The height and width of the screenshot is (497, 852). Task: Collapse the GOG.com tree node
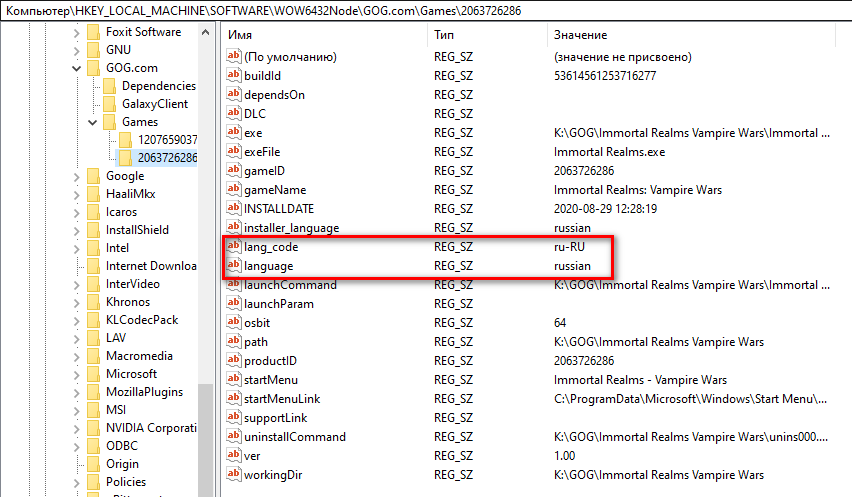coord(77,68)
